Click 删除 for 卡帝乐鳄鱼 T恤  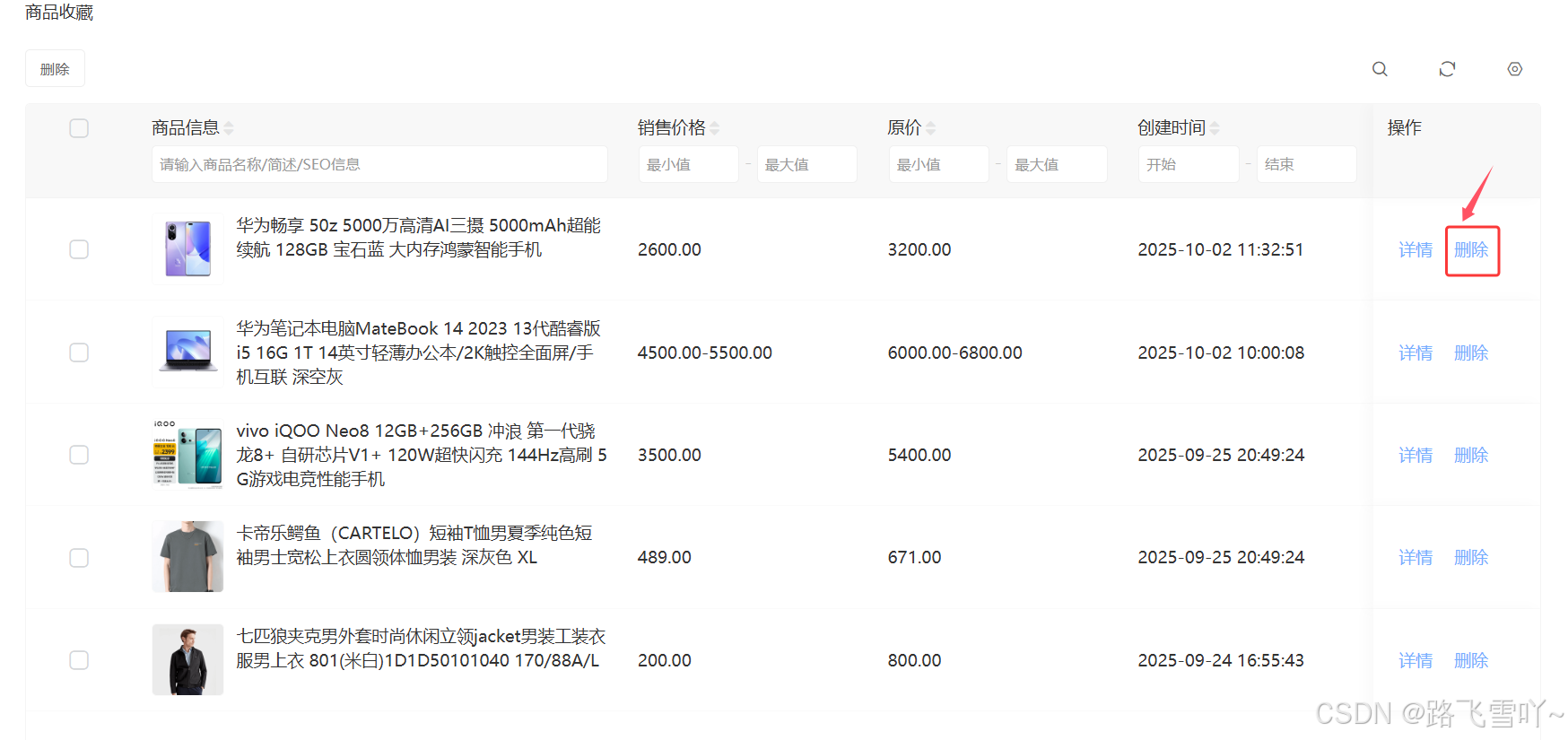click(x=1471, y=558)
